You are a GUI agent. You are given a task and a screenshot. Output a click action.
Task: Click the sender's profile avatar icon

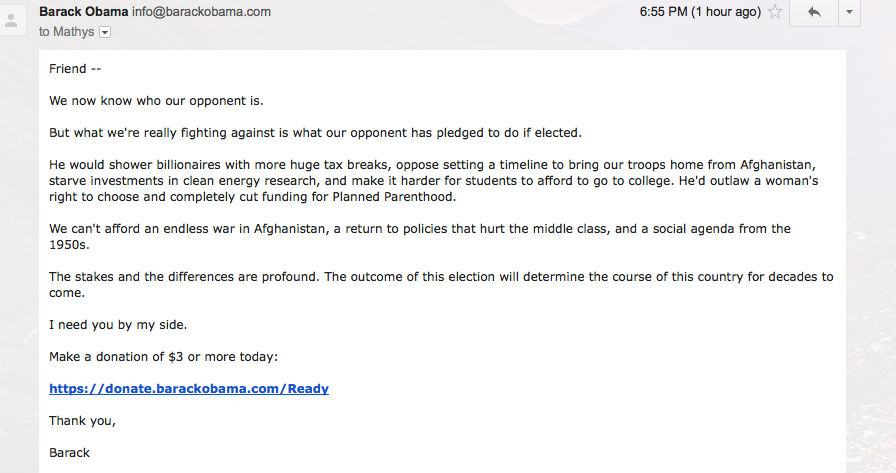(x=13, y=19)
